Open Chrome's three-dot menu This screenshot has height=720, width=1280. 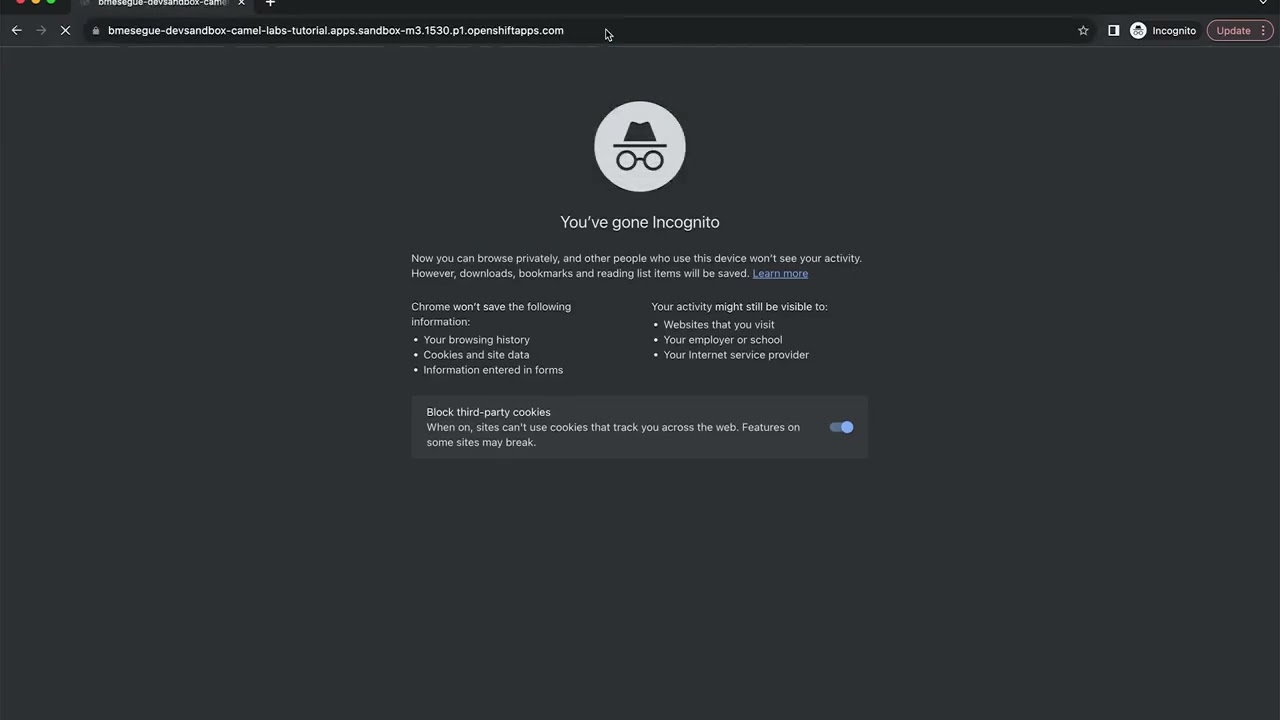1263,31
